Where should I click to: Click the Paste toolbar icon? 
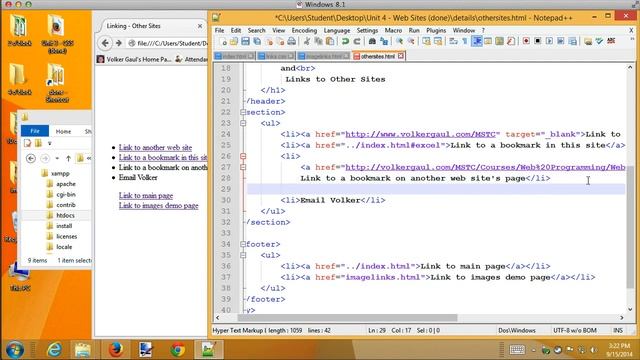[x=330, y=41]
